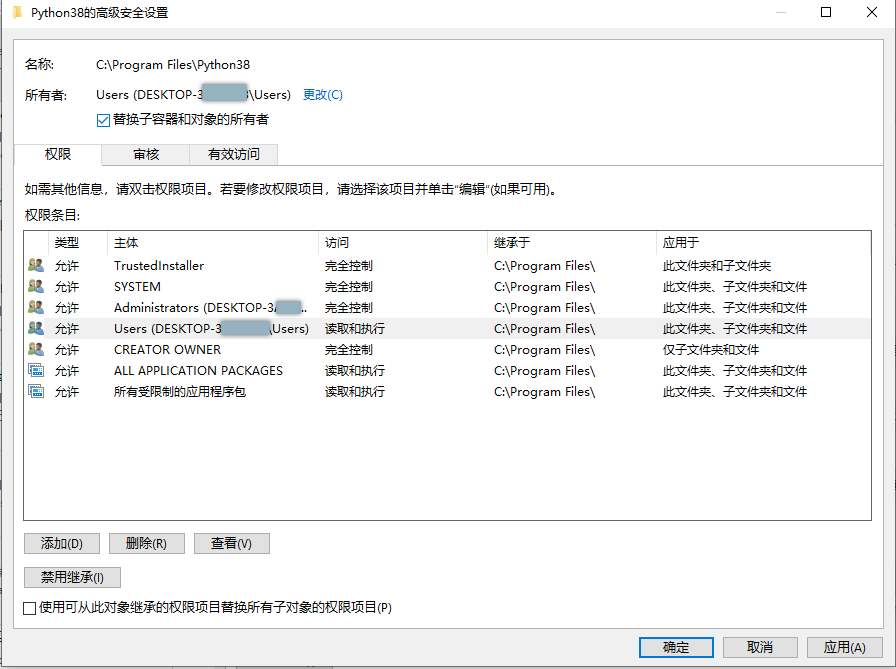Cancel with the 取消 button
The height and width of the screenshot is (669, 896).
[x=760, y=647]
